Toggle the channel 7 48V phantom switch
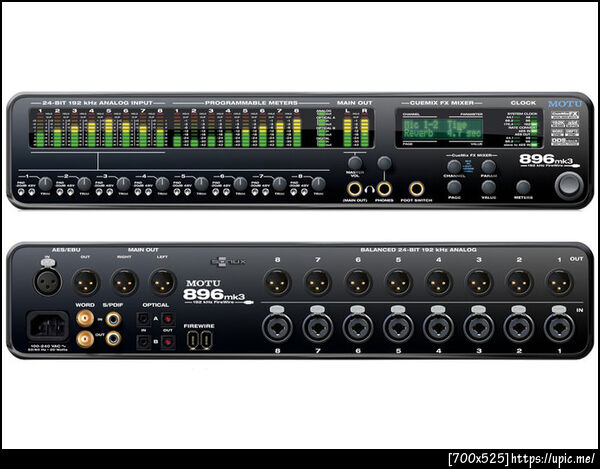Image resolution: width=600 pixels, height=469 pixels. coord(266,192)
